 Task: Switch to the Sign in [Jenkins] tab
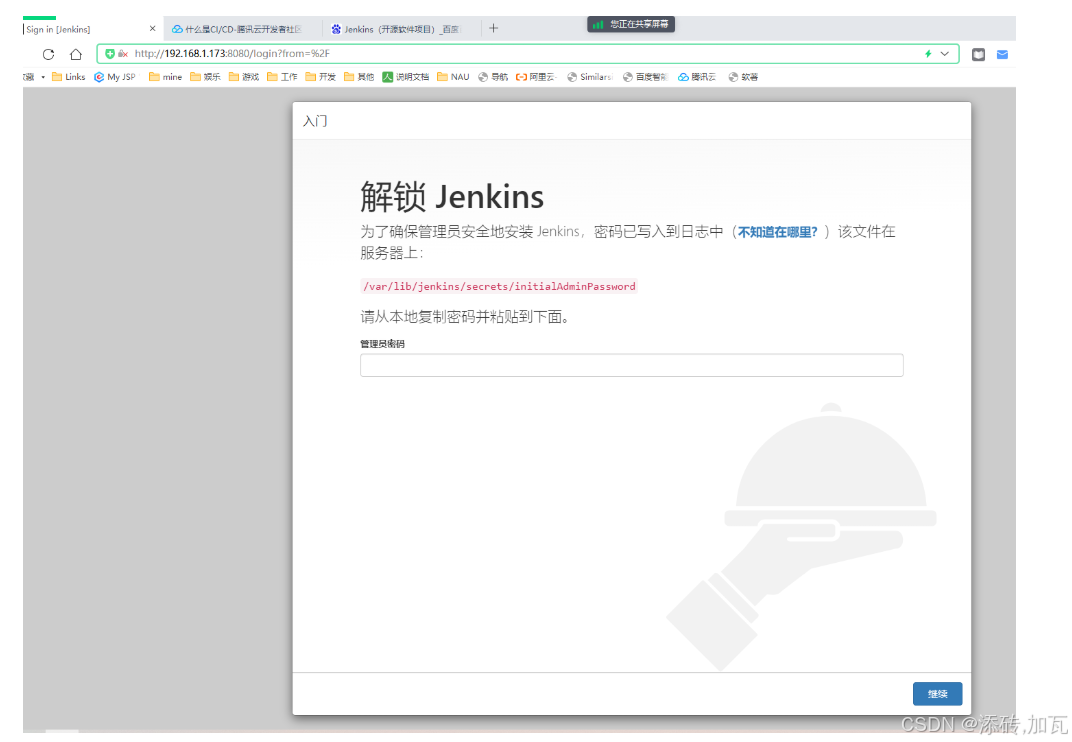89,29
